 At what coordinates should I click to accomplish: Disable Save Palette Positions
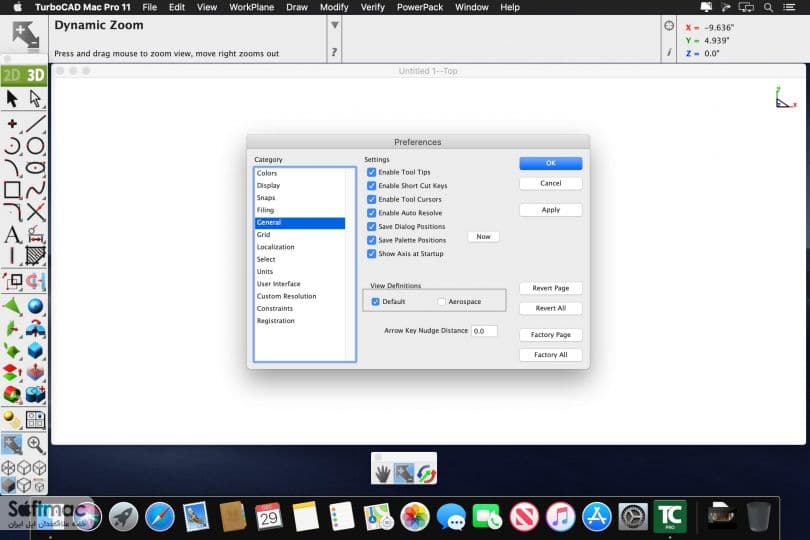click(371, 240)
